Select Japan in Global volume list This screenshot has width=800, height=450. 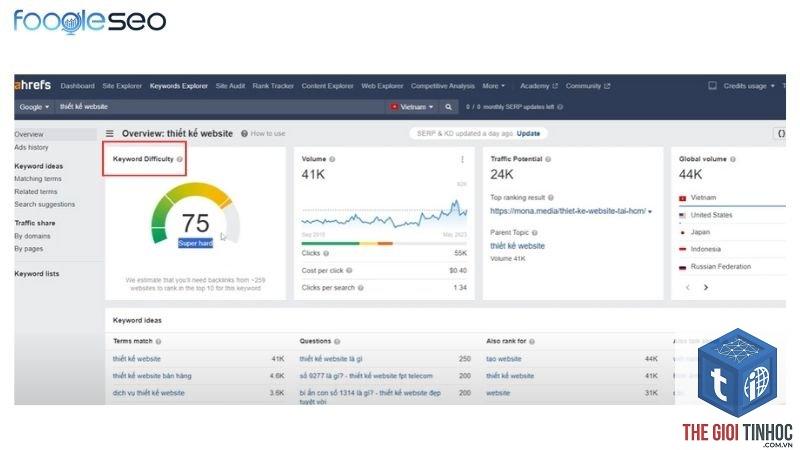click(x=700, y=232)
